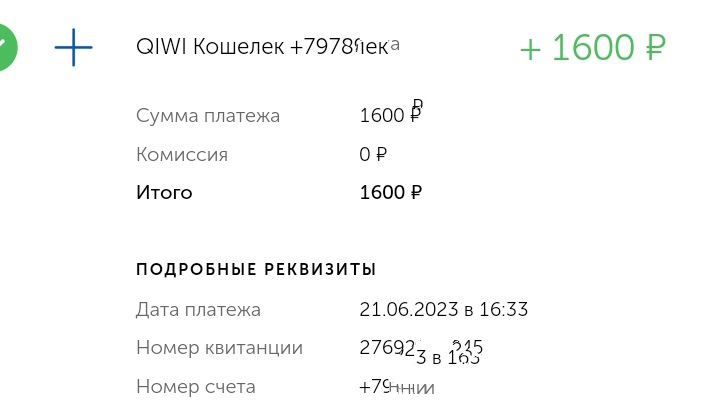Select the date 21.06.2023 в 16:33
This screenshot has width=720, height=415.
[x=443, y=310]
